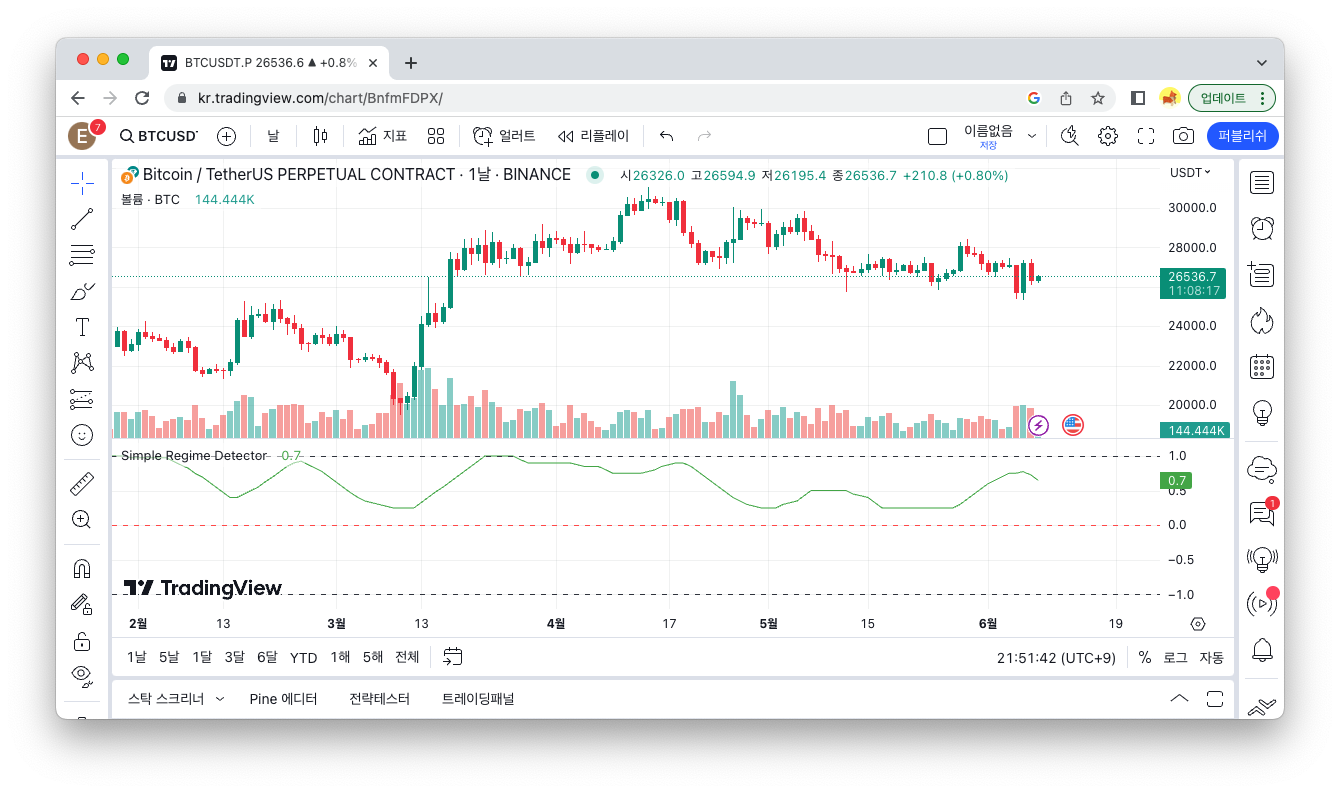Viewport: 1340px width, 793px height.
Task: Select the brush drawing tool
Action: pyautogui.click(x=82, y=291)
